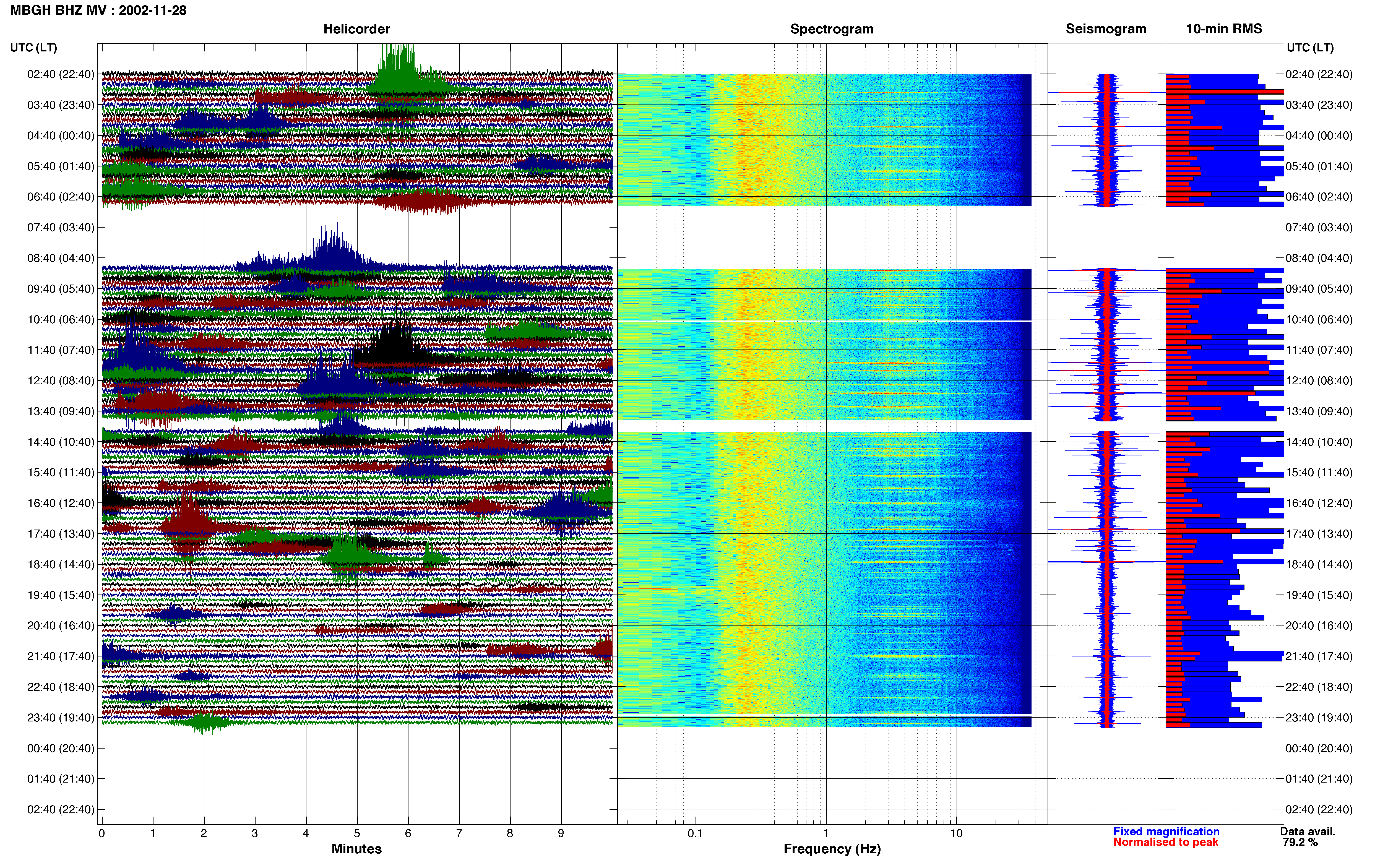This screenshot has width=1388, height=868.
Task: Click the left 04:40 (00:40) time label
Action: tap(61, 135)
